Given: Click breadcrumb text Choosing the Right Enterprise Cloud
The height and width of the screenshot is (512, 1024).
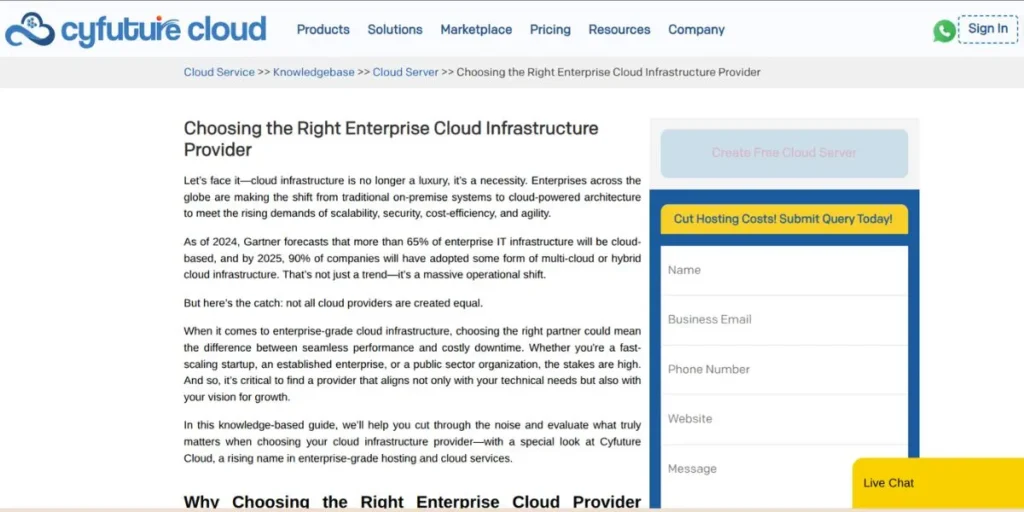Looking at the screenshot, I should 608,72.
